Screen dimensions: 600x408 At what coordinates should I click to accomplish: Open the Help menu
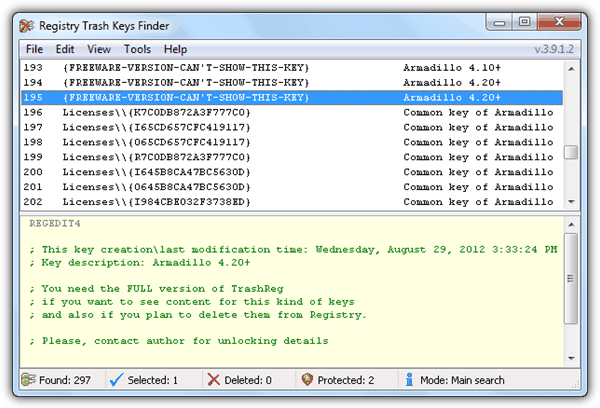tap(175, 49)
